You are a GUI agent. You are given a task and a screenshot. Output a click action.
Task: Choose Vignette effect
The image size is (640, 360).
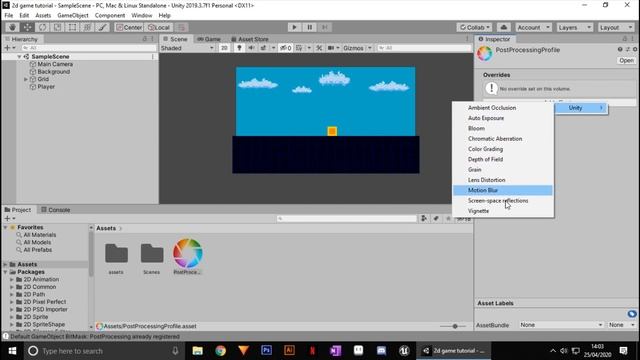click(x=503, y=211)
